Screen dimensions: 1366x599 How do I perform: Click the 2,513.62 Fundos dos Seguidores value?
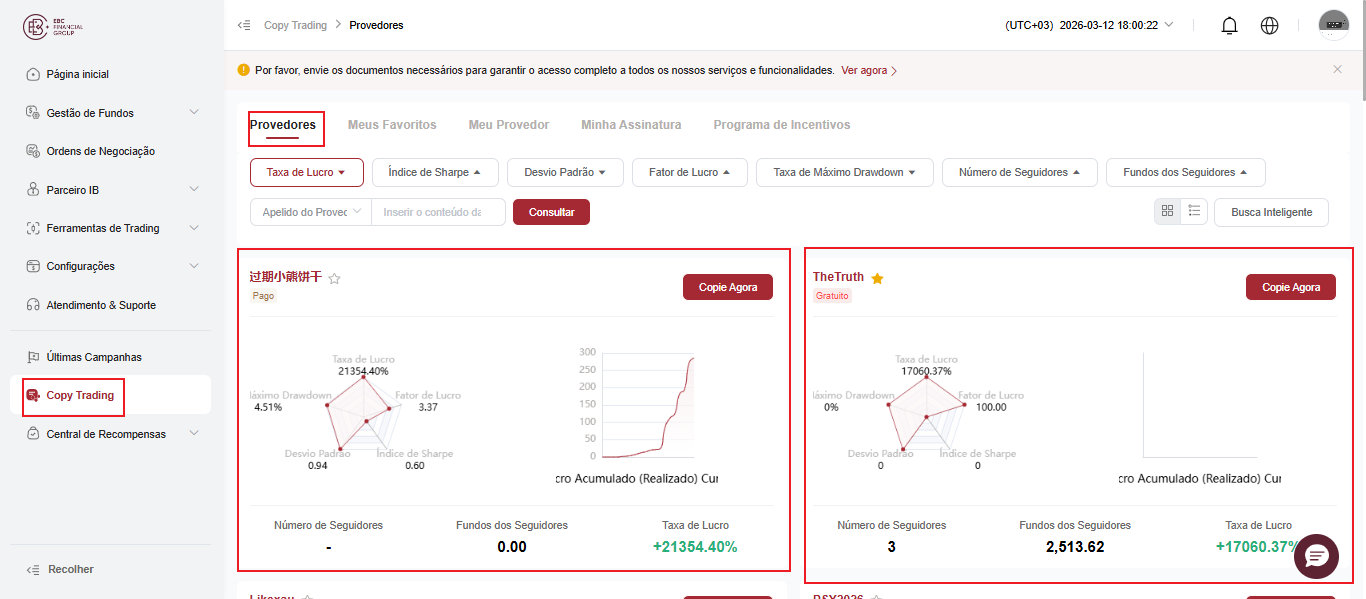point(1075,547)
